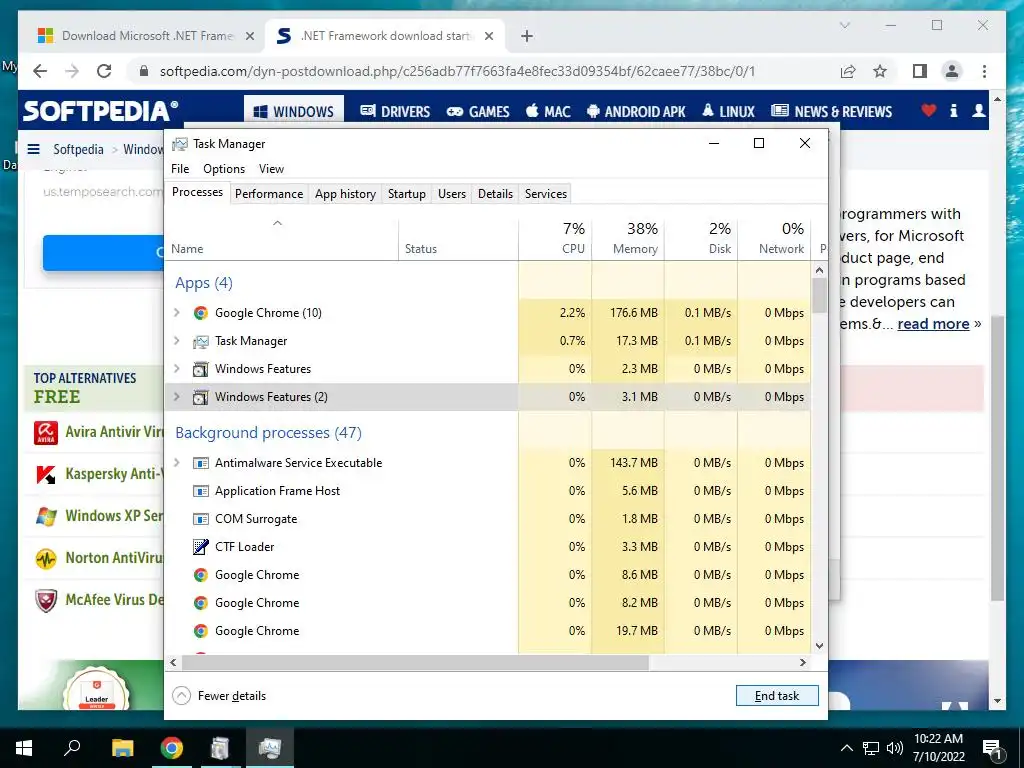Click the Softpedia info icon

tap(953, 111)
